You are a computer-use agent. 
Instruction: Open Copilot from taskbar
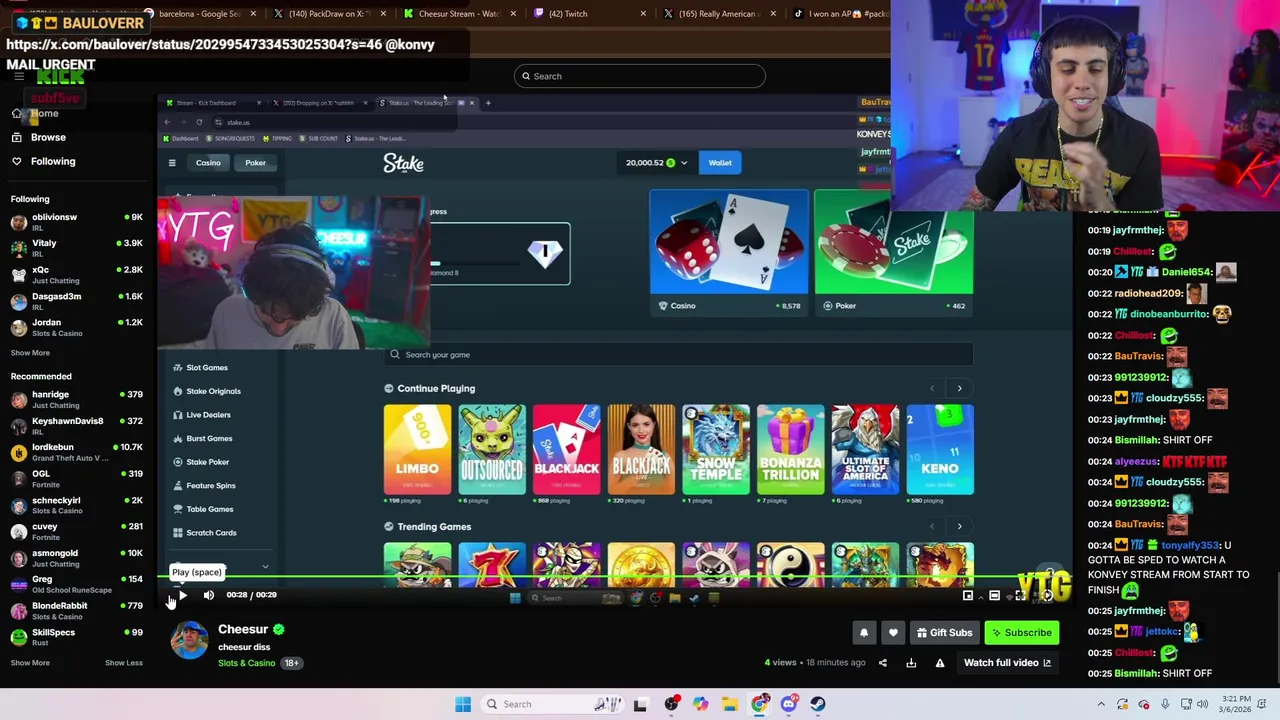[x=700, y=704]
